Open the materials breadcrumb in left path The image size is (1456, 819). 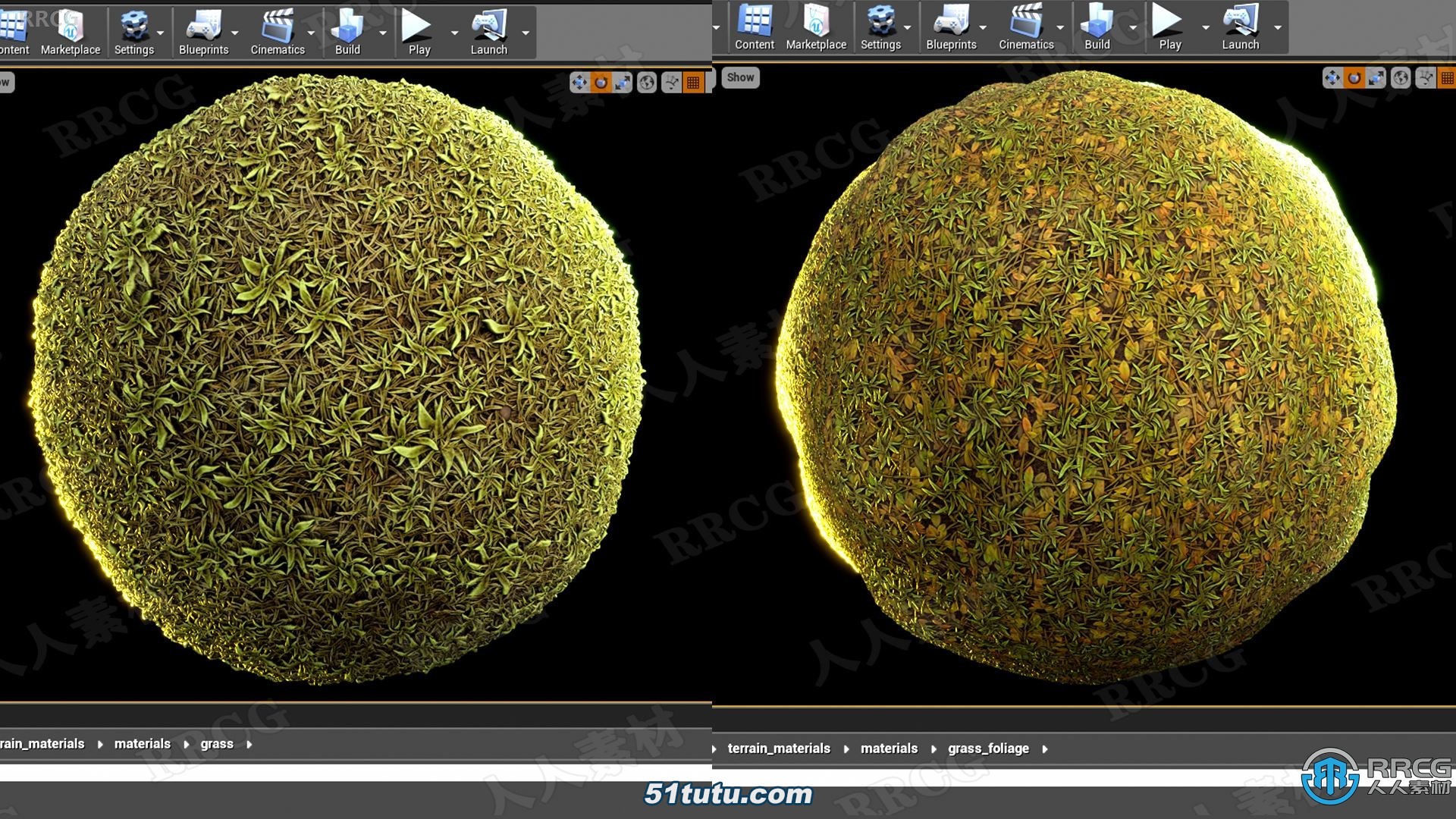142,744
